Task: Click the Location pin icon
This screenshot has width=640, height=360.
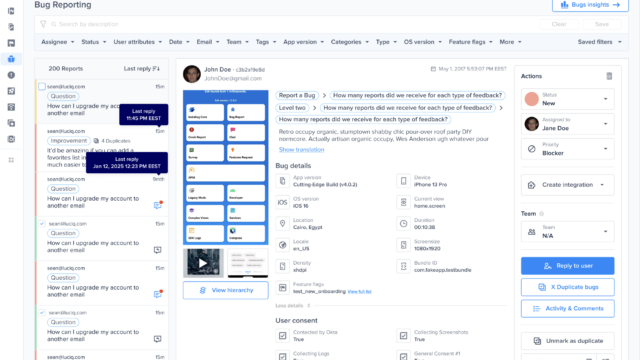Action: [282, 223]
